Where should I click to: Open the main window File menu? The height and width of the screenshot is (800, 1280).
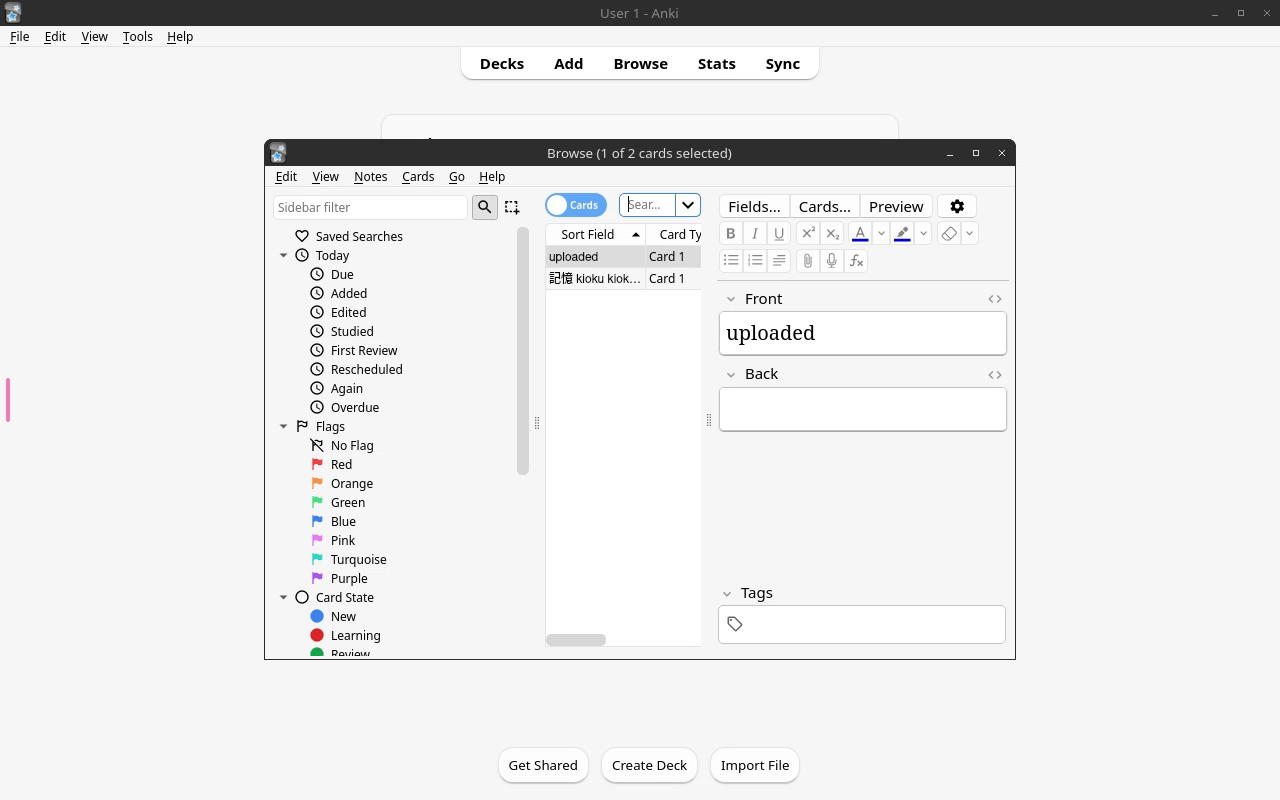(19, 36)
